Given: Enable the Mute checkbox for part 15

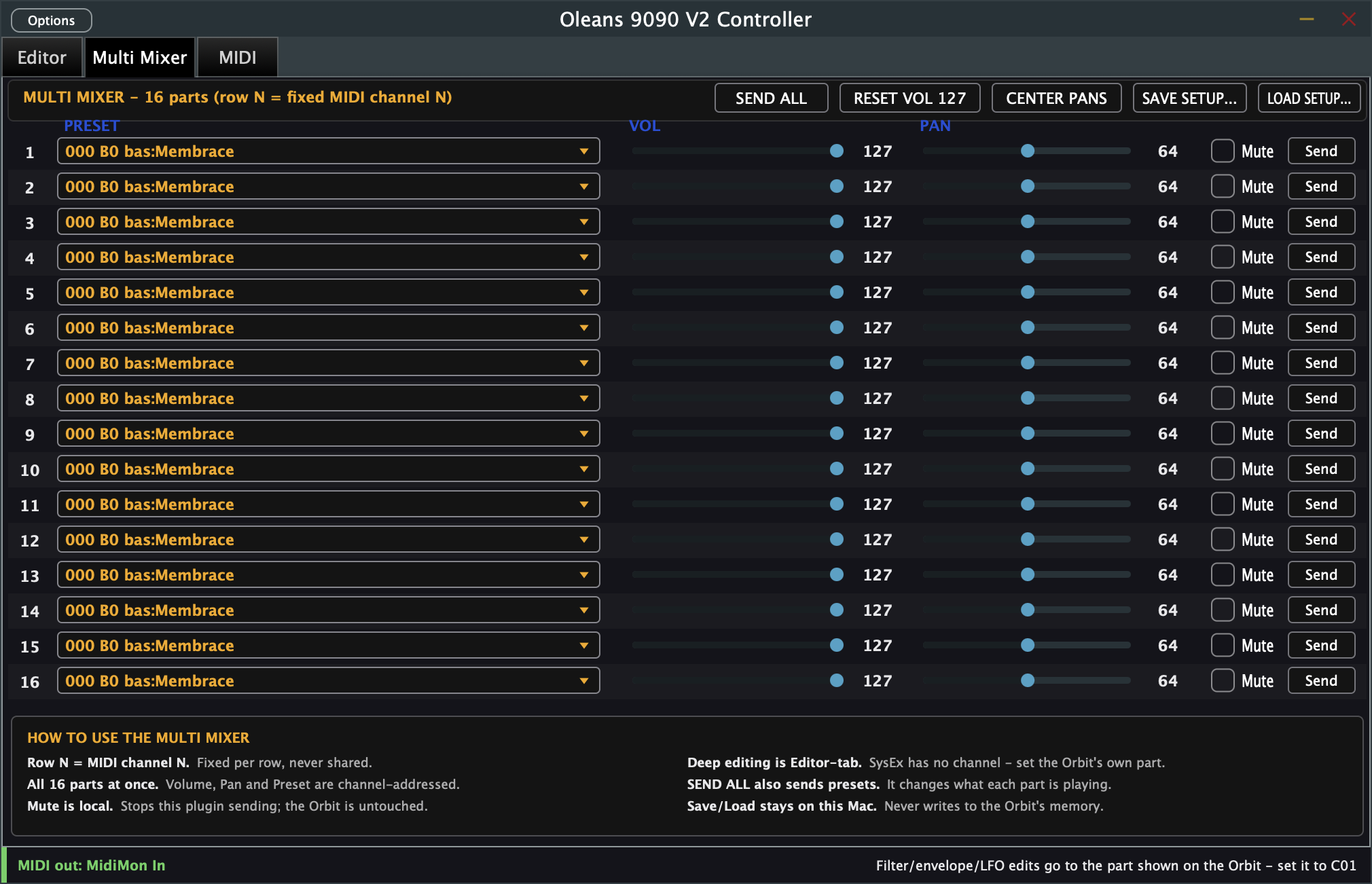Looking at the screenshot, I should tap(1223, 646).
